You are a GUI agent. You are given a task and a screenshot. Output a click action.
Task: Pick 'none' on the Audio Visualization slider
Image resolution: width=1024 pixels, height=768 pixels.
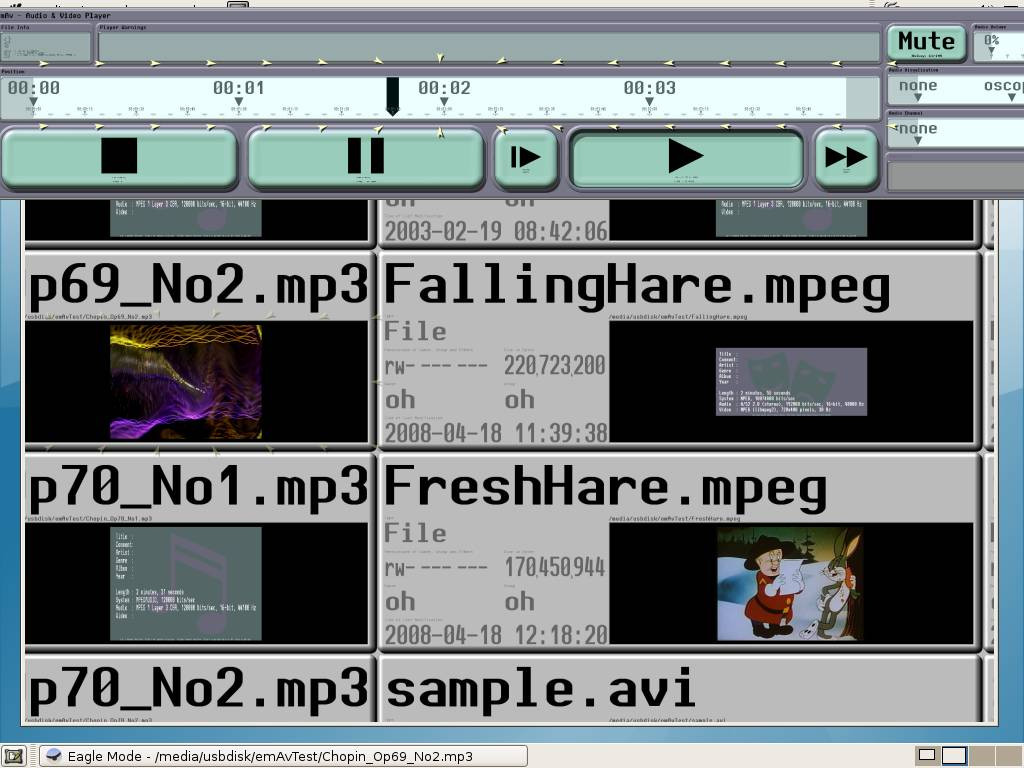click(918, 89)
